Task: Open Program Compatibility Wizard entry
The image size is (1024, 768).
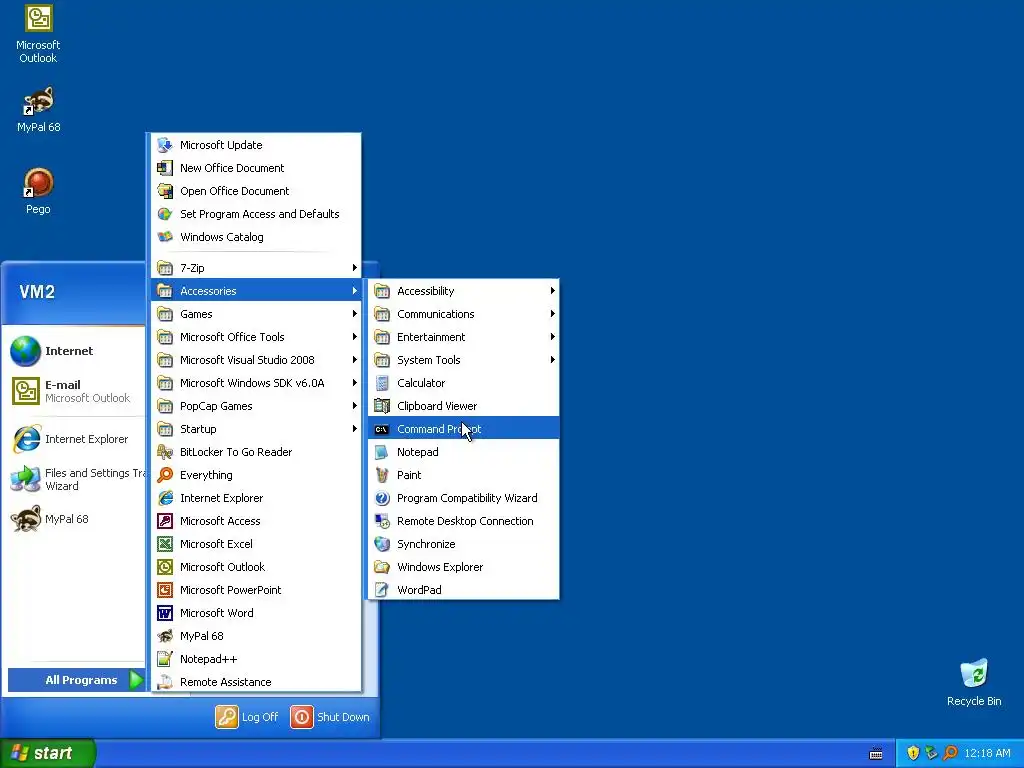Action: 464,498
